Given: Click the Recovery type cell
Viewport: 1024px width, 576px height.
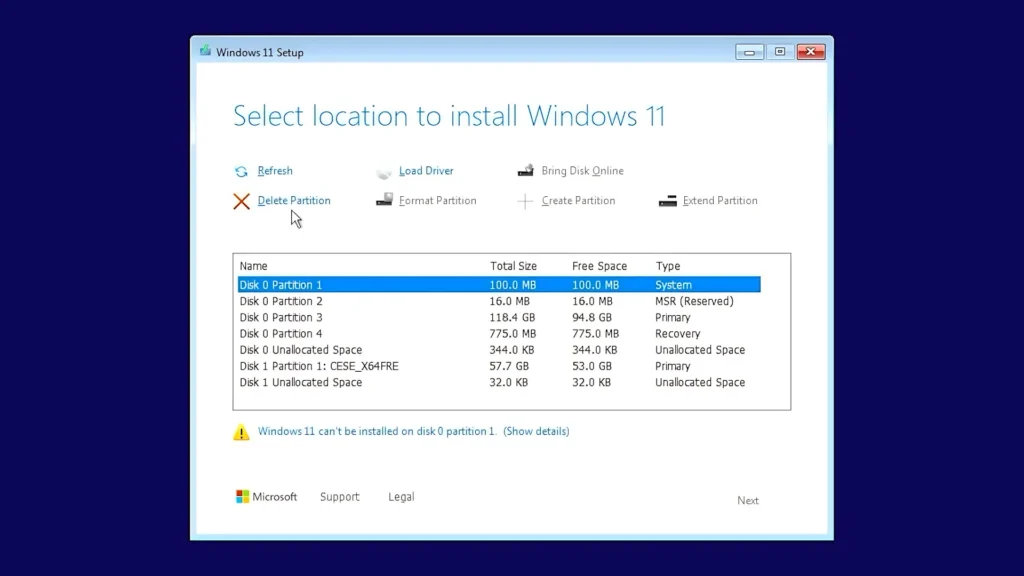Looking at the screenshot, I should [677, 334].
